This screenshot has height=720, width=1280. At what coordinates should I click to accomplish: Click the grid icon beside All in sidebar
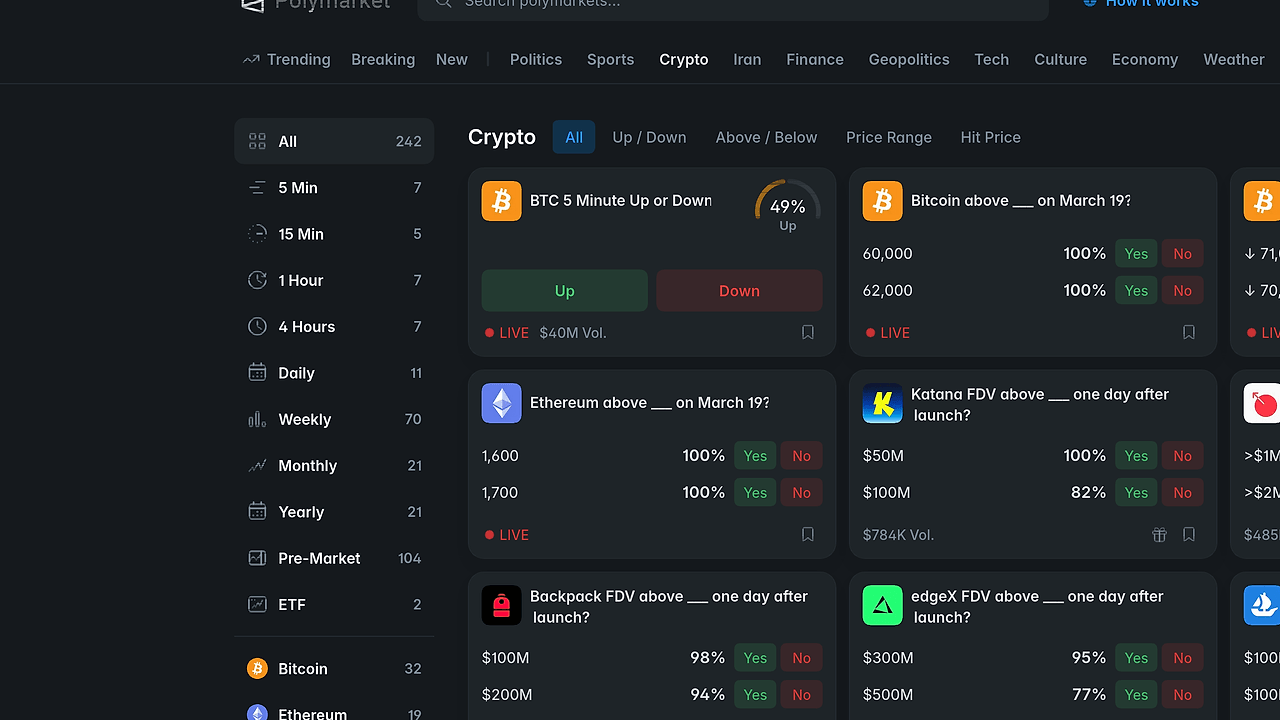click(x=257, y=141)
